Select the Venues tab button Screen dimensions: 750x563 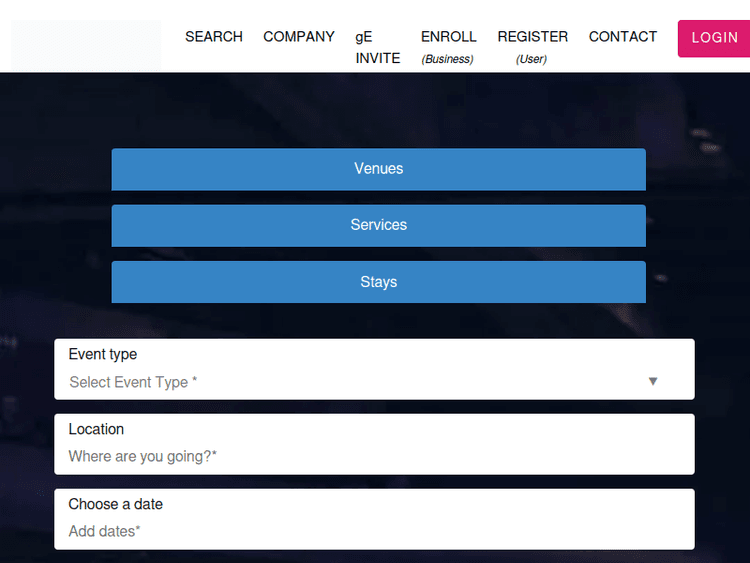[378, 169]
